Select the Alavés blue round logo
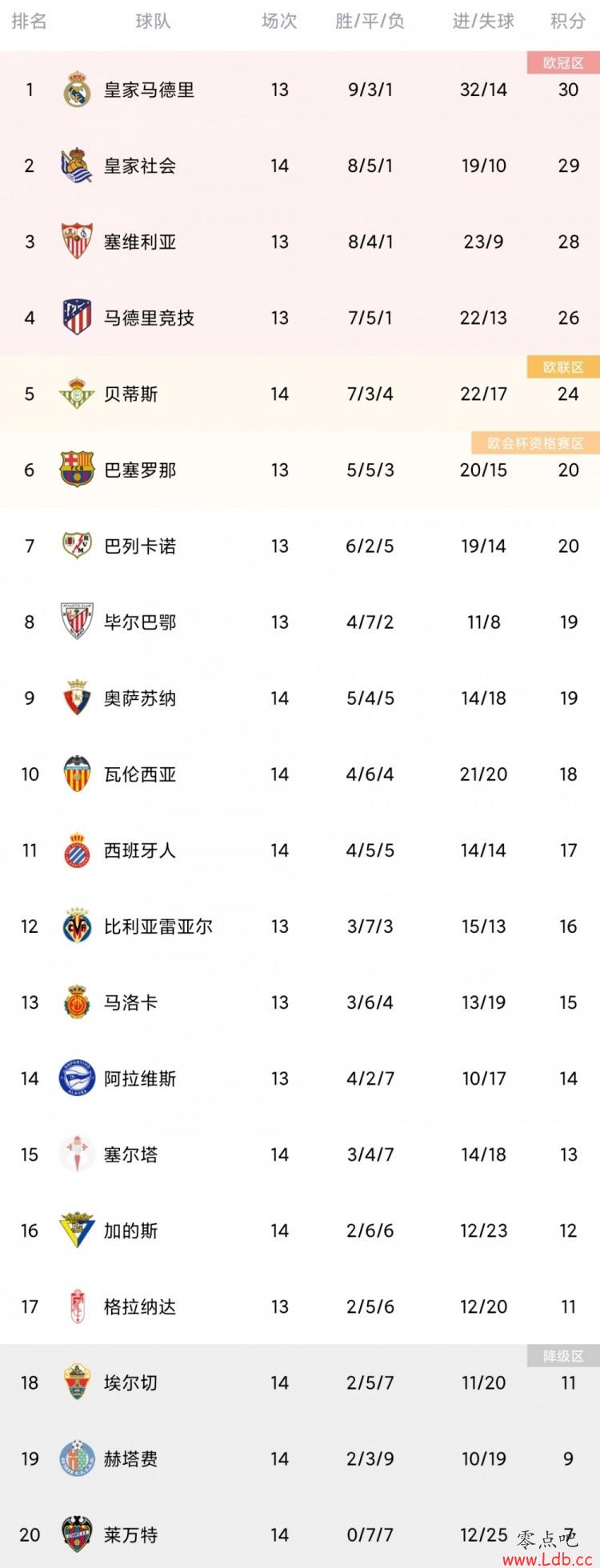 coord(78,1078)
